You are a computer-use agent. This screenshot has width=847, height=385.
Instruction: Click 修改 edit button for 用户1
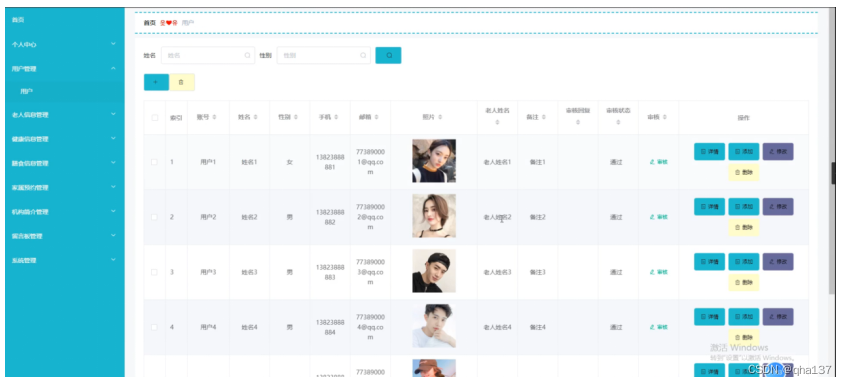click(x=778, y=152)
